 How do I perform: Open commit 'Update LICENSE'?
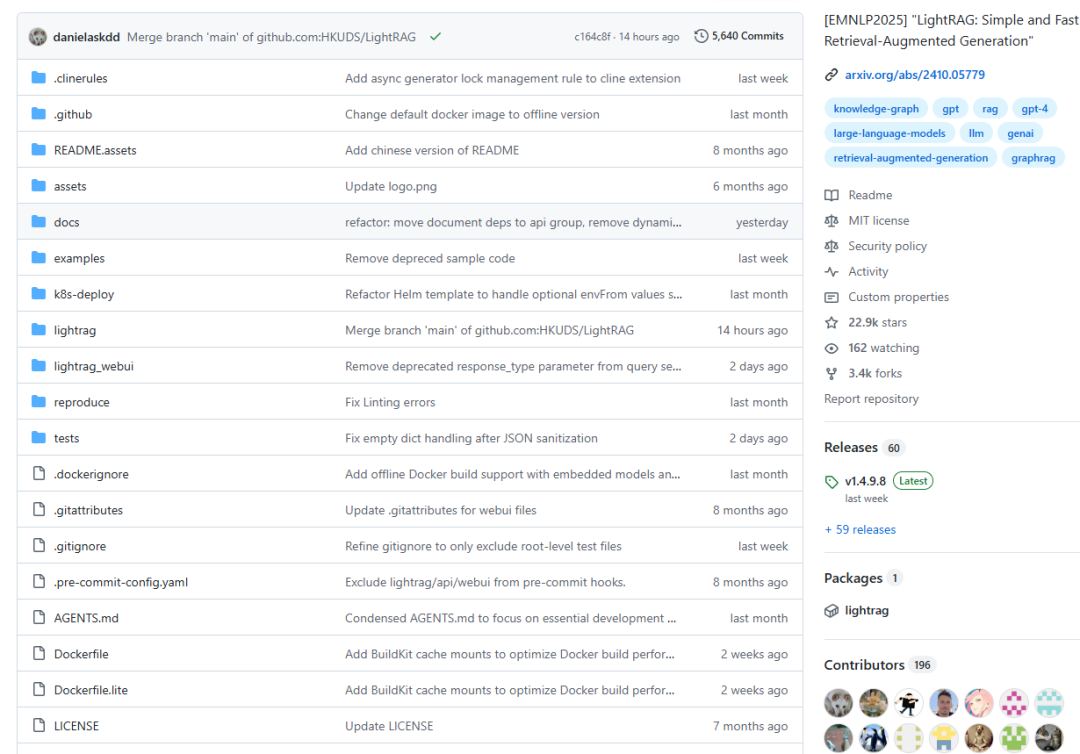pos(389,726)
